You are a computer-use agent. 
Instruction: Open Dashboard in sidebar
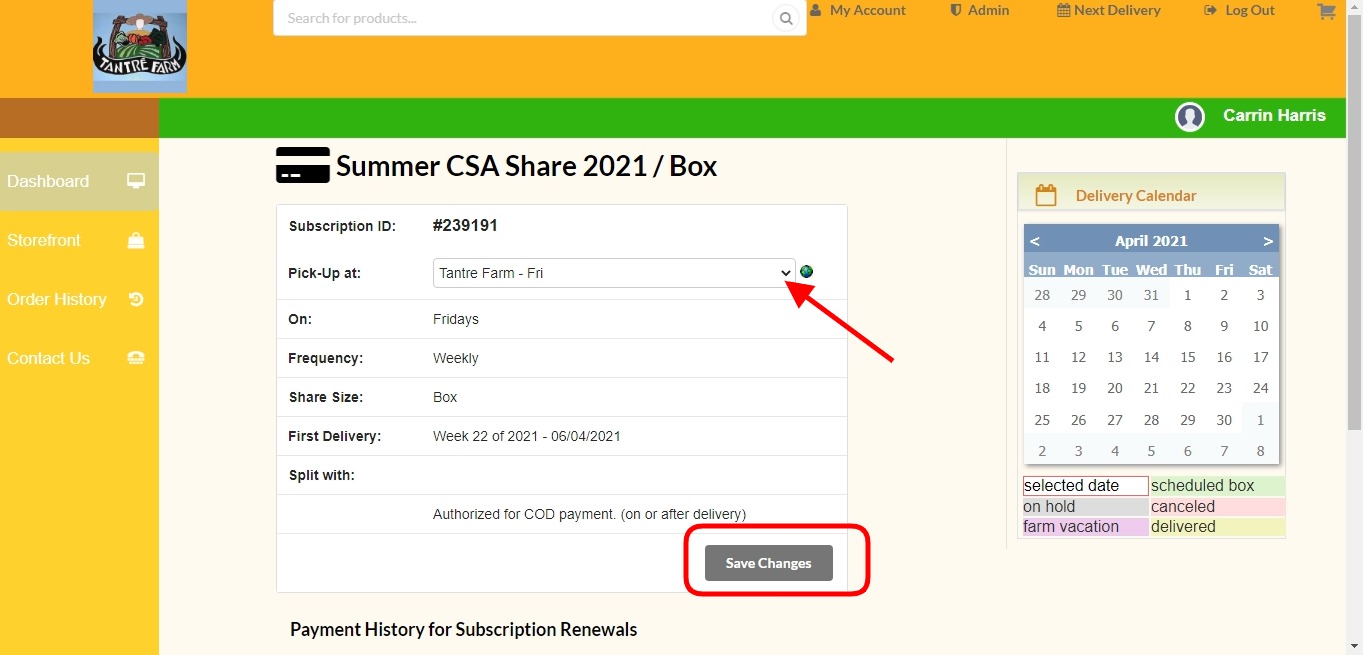click(79, 181)
